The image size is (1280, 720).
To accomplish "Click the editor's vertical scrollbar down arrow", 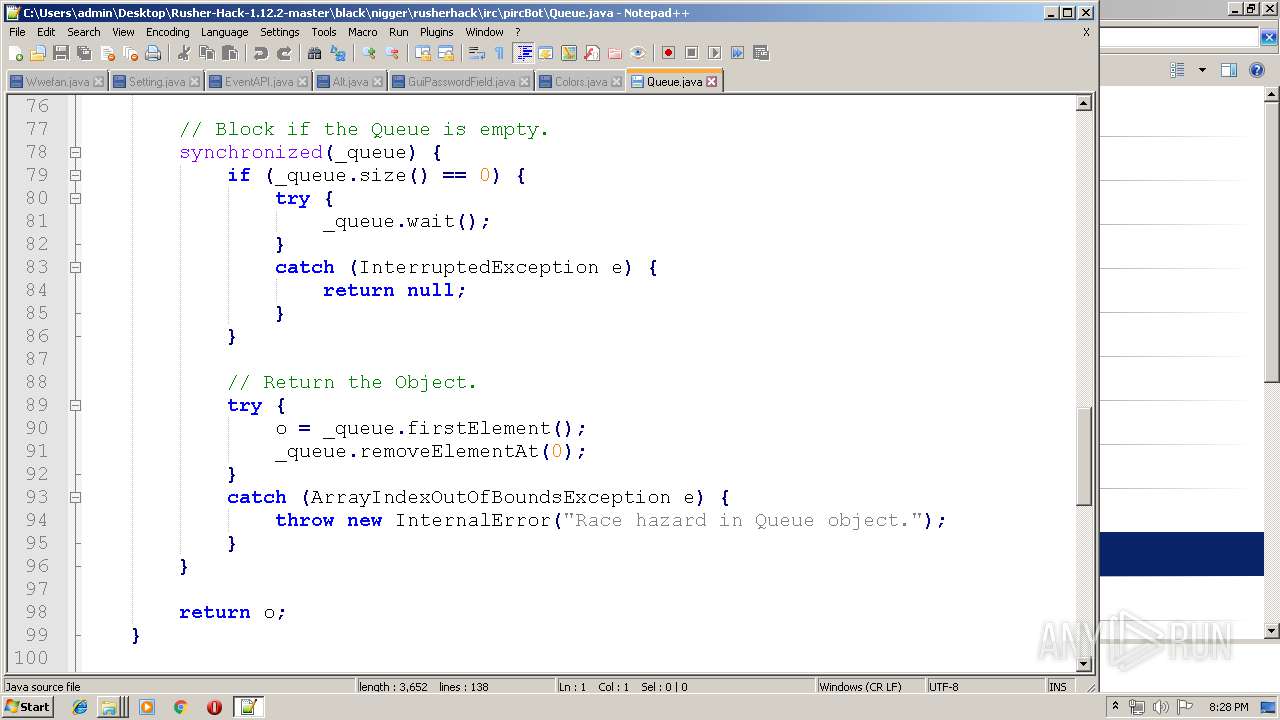I will click(x=1083, y=663).
